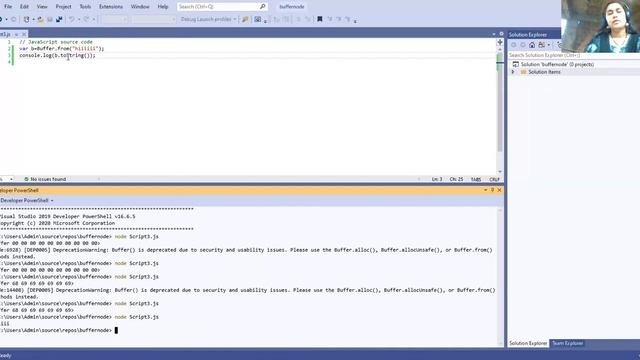Click the PowerShell command prompt line
The height and width of the screenshot is (360, 640).
[x=59, y=330]
